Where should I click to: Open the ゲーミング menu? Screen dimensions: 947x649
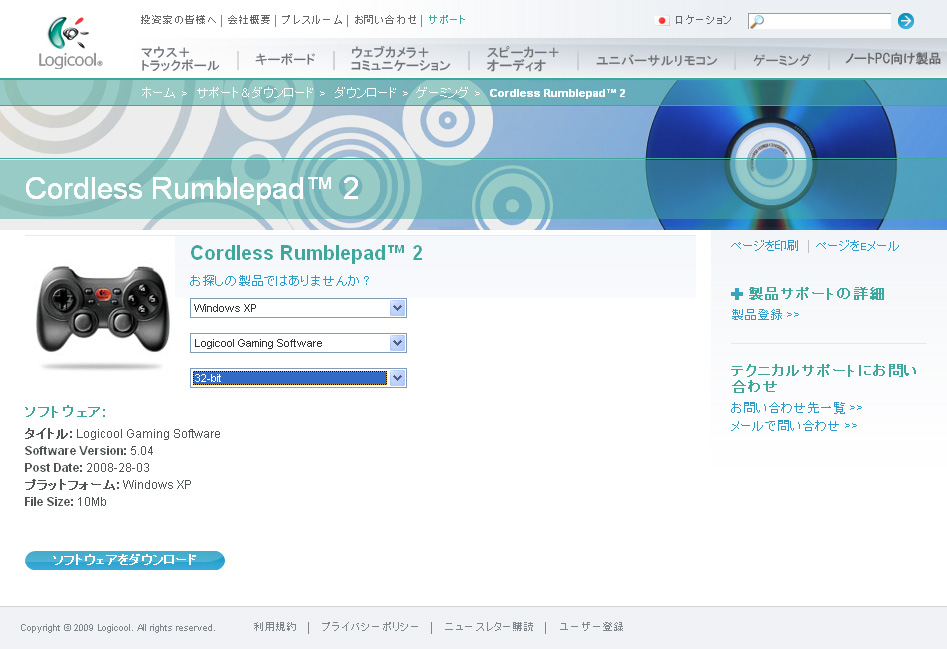pyautogui.click(x=782, y=60)
